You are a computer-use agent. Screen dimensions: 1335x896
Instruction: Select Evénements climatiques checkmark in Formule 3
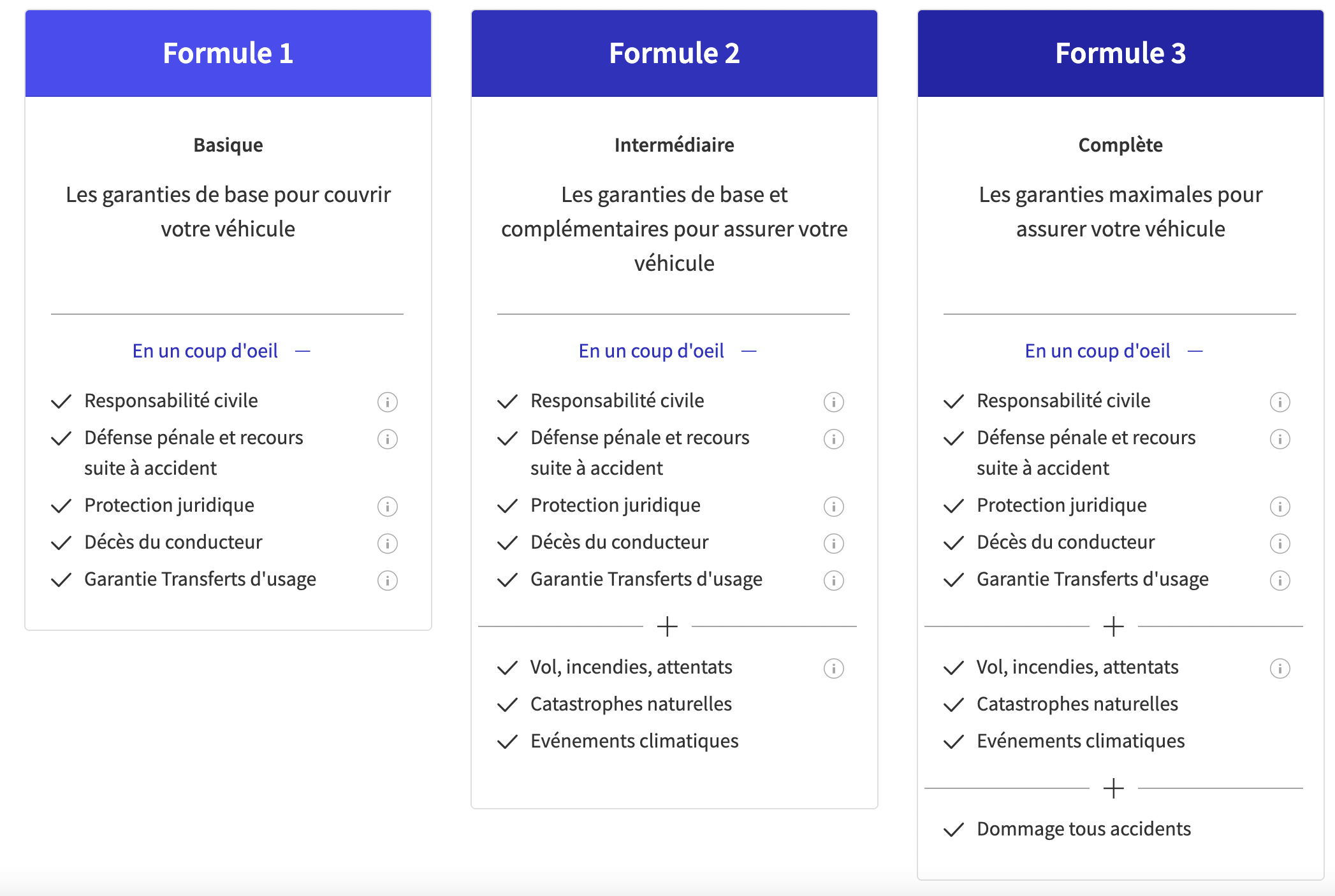(953, 742)
